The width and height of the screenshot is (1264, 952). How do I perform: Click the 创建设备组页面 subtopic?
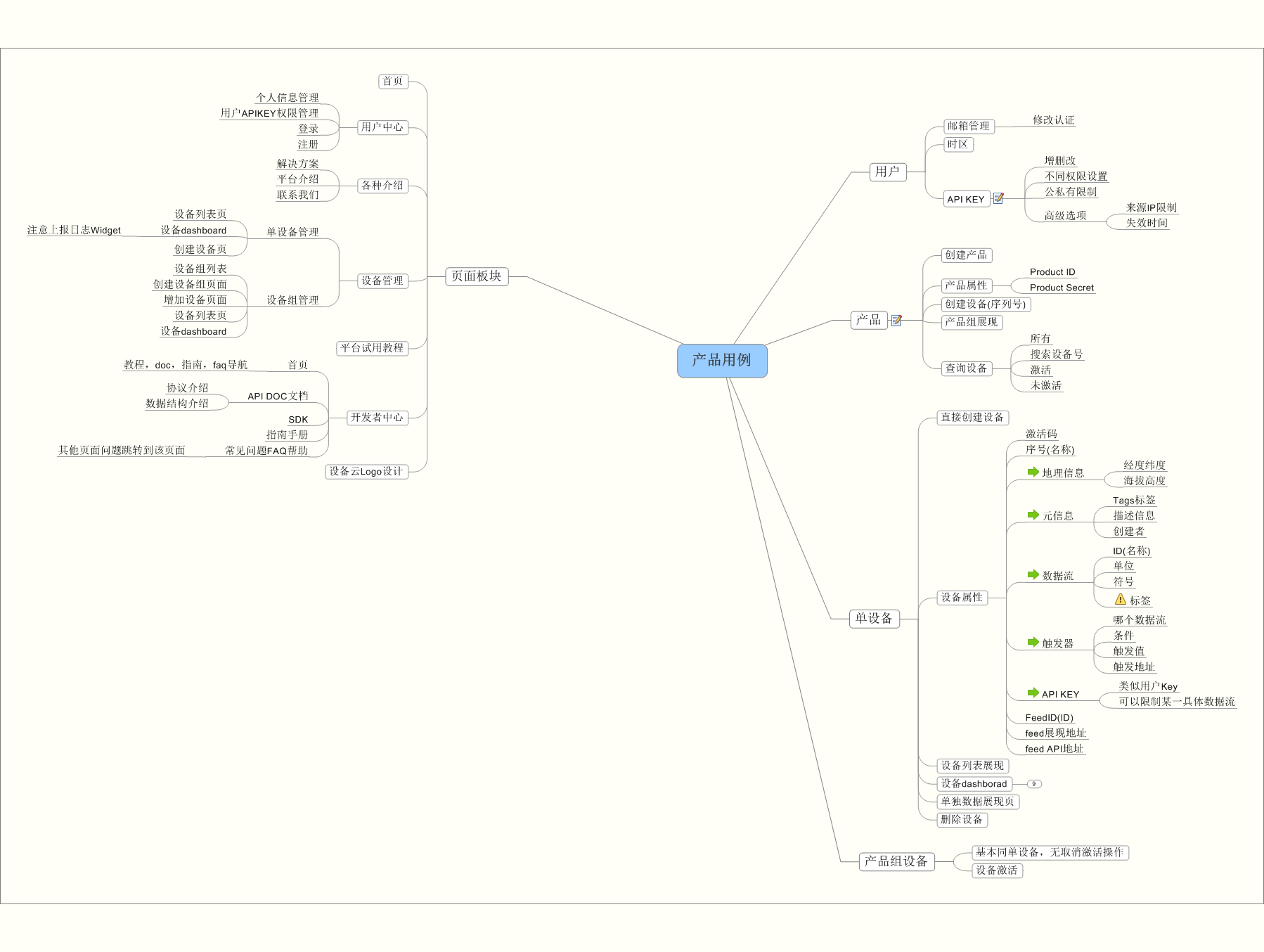point(190,284)
